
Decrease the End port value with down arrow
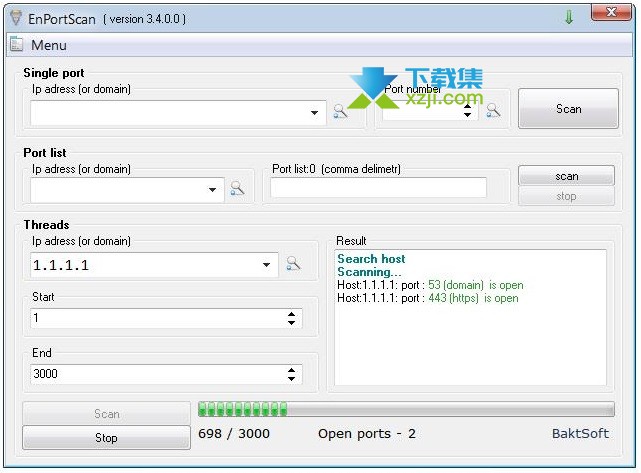(291, 379)
